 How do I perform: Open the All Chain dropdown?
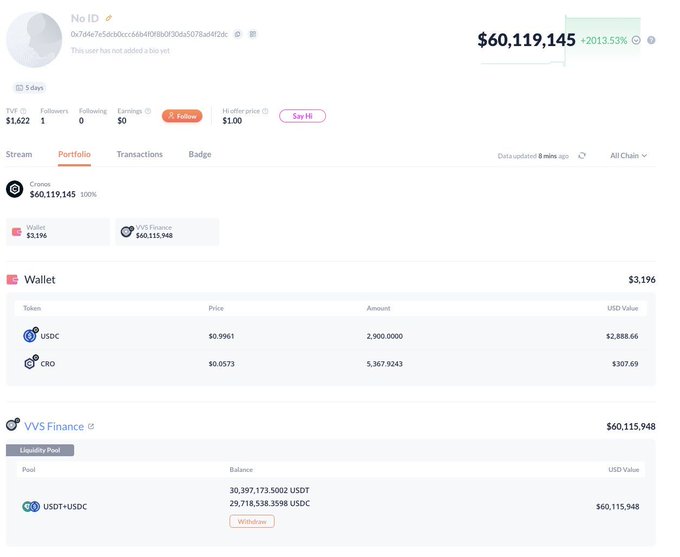click(x=628, y=156)
